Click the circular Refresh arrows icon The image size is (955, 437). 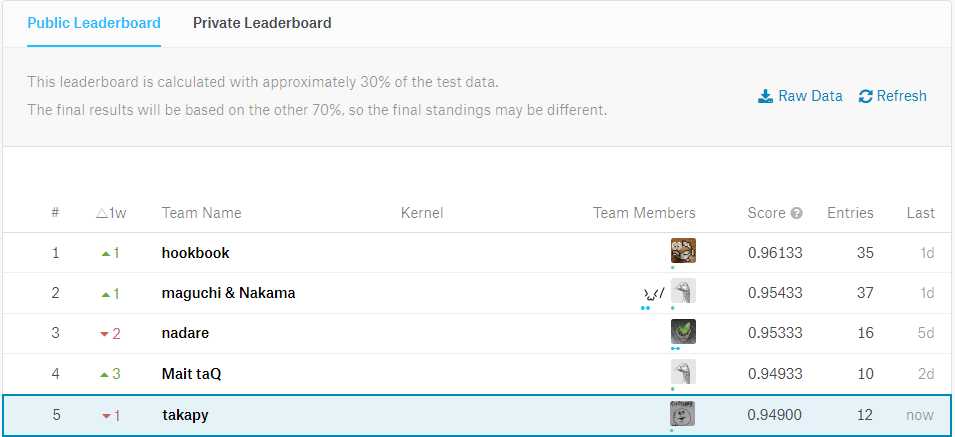[866, 96]
